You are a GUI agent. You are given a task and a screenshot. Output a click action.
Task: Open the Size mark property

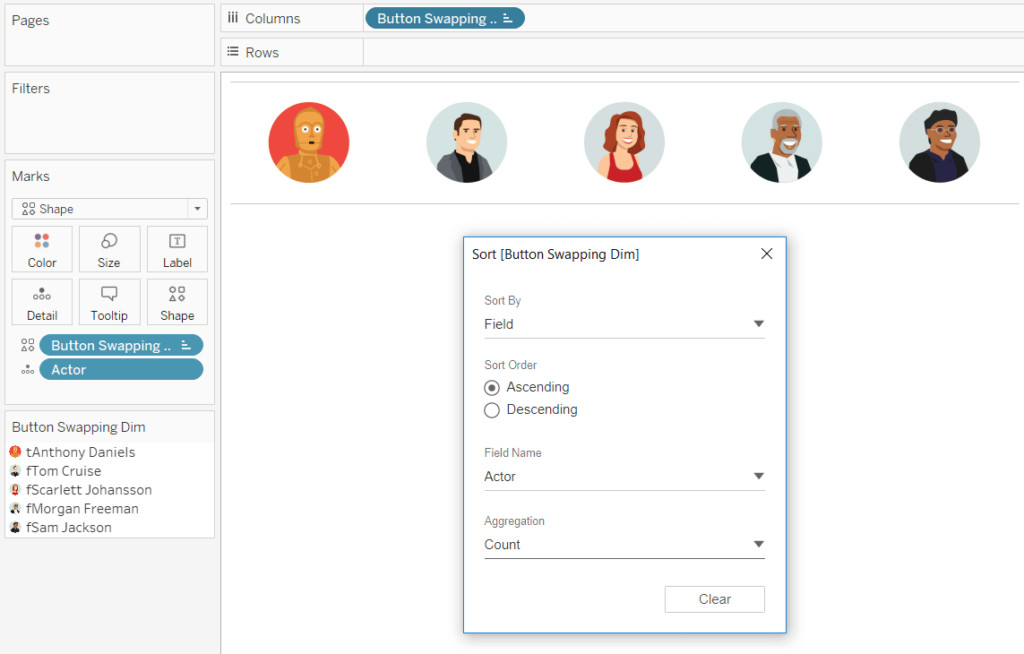pos(109,248)
